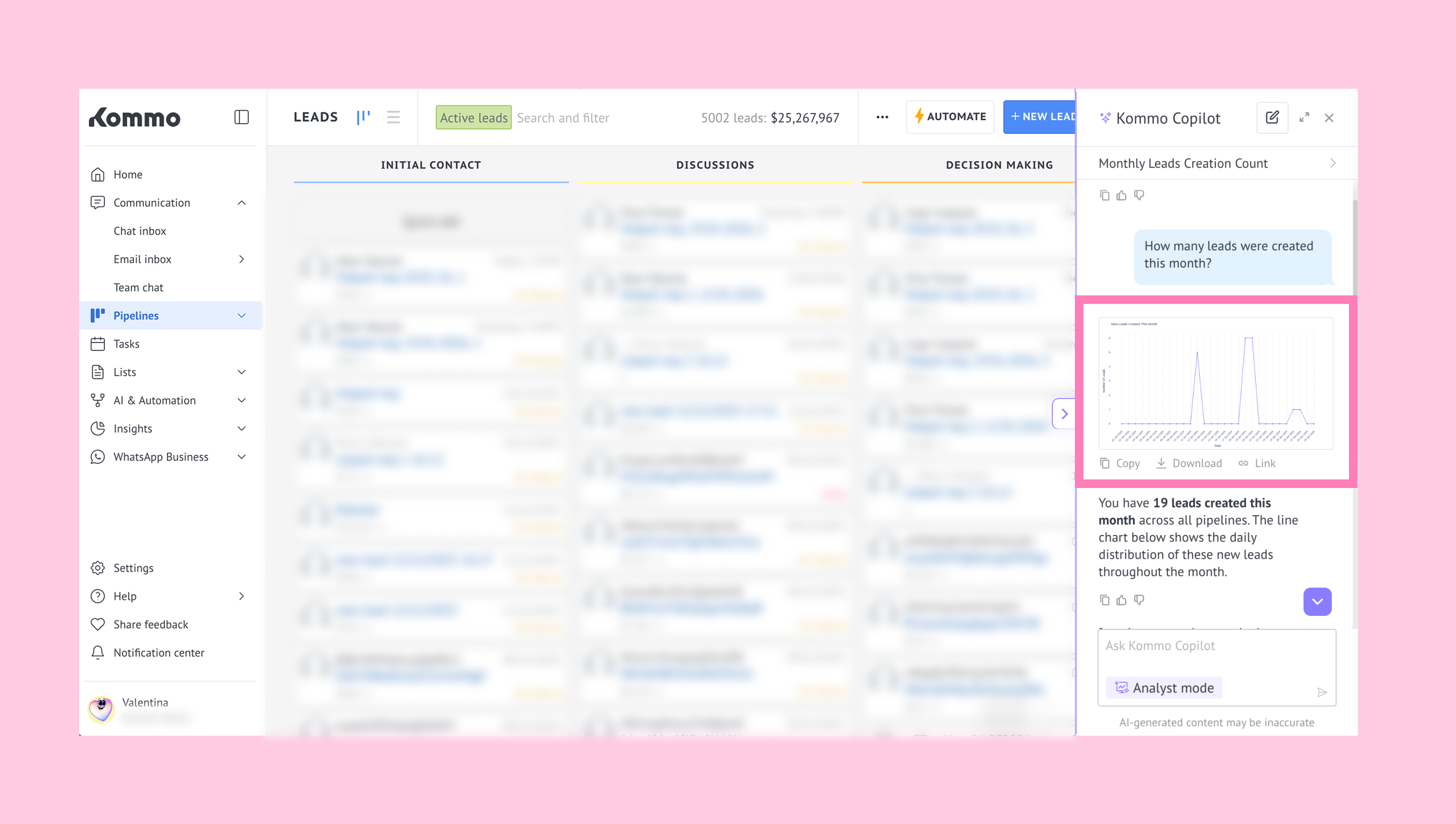Viewport: 1456px width, 824px height.
Task: Switch to leads list view icon
Action: coord(393,117)
